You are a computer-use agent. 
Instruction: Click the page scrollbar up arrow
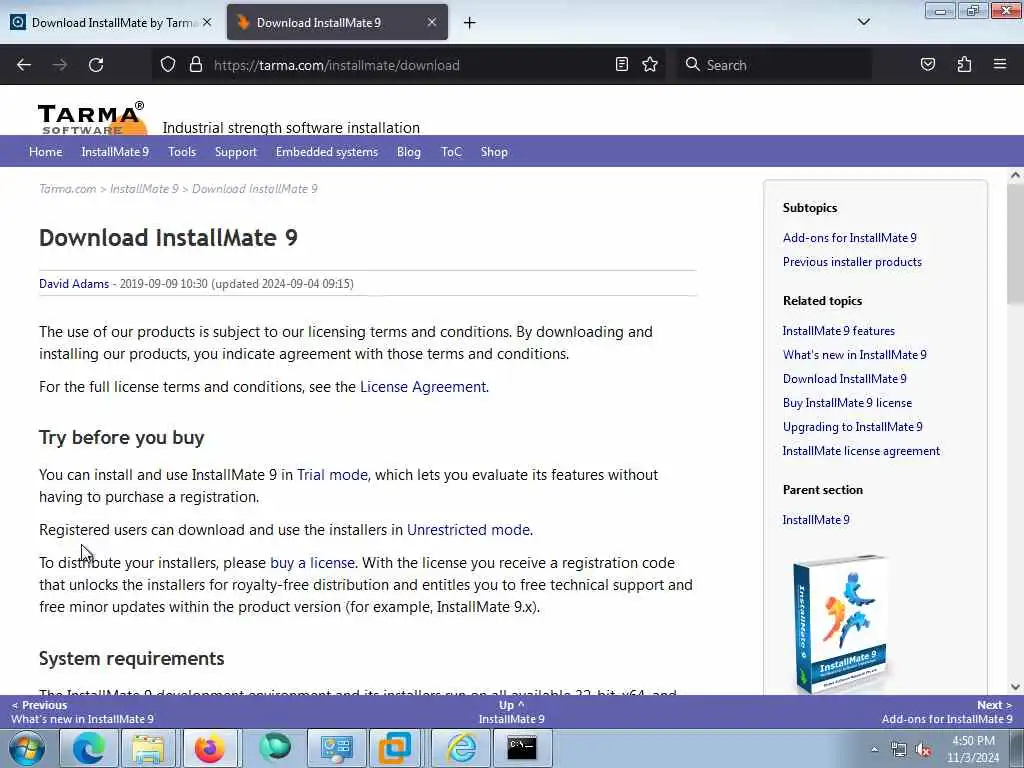[1015, 175]
